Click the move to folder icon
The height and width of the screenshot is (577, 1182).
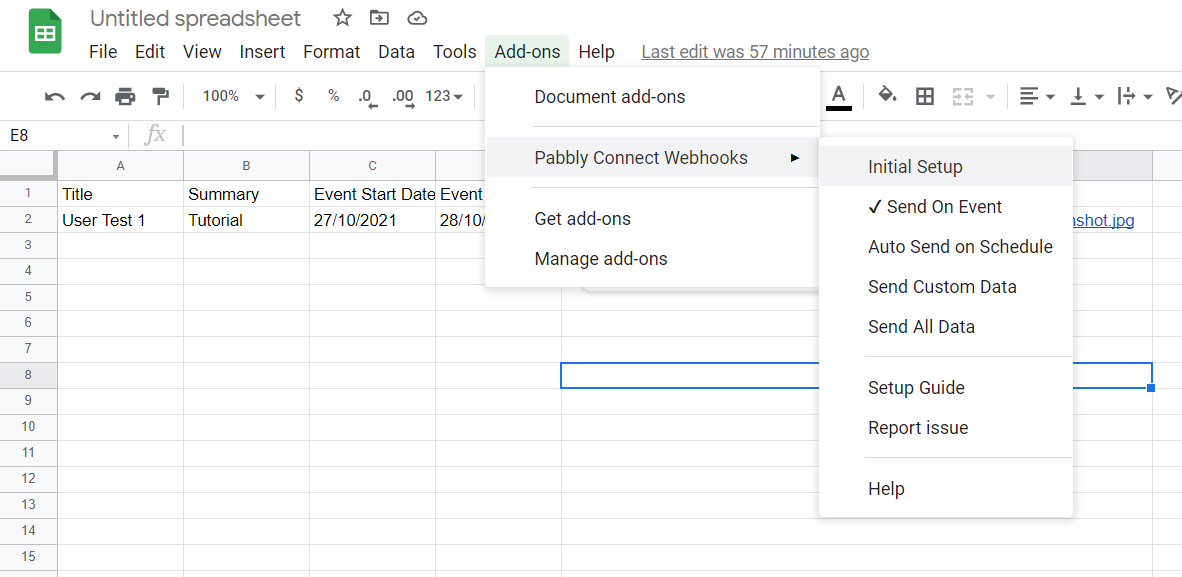[380, 18]
